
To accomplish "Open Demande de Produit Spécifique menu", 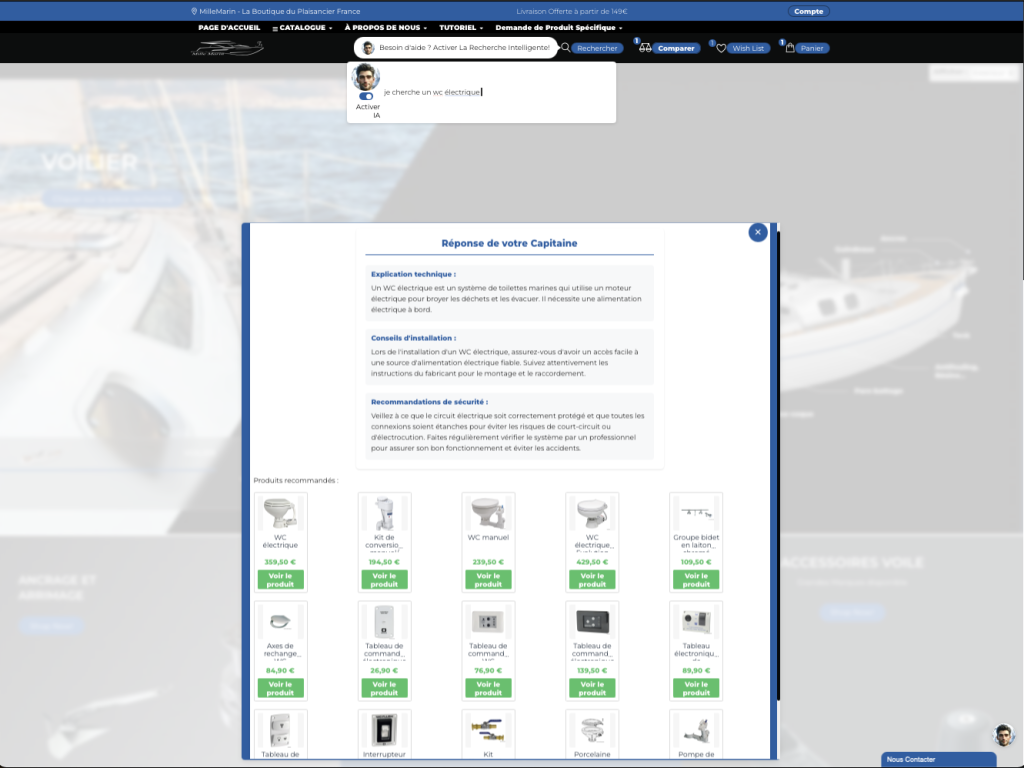I will [558, 27].
